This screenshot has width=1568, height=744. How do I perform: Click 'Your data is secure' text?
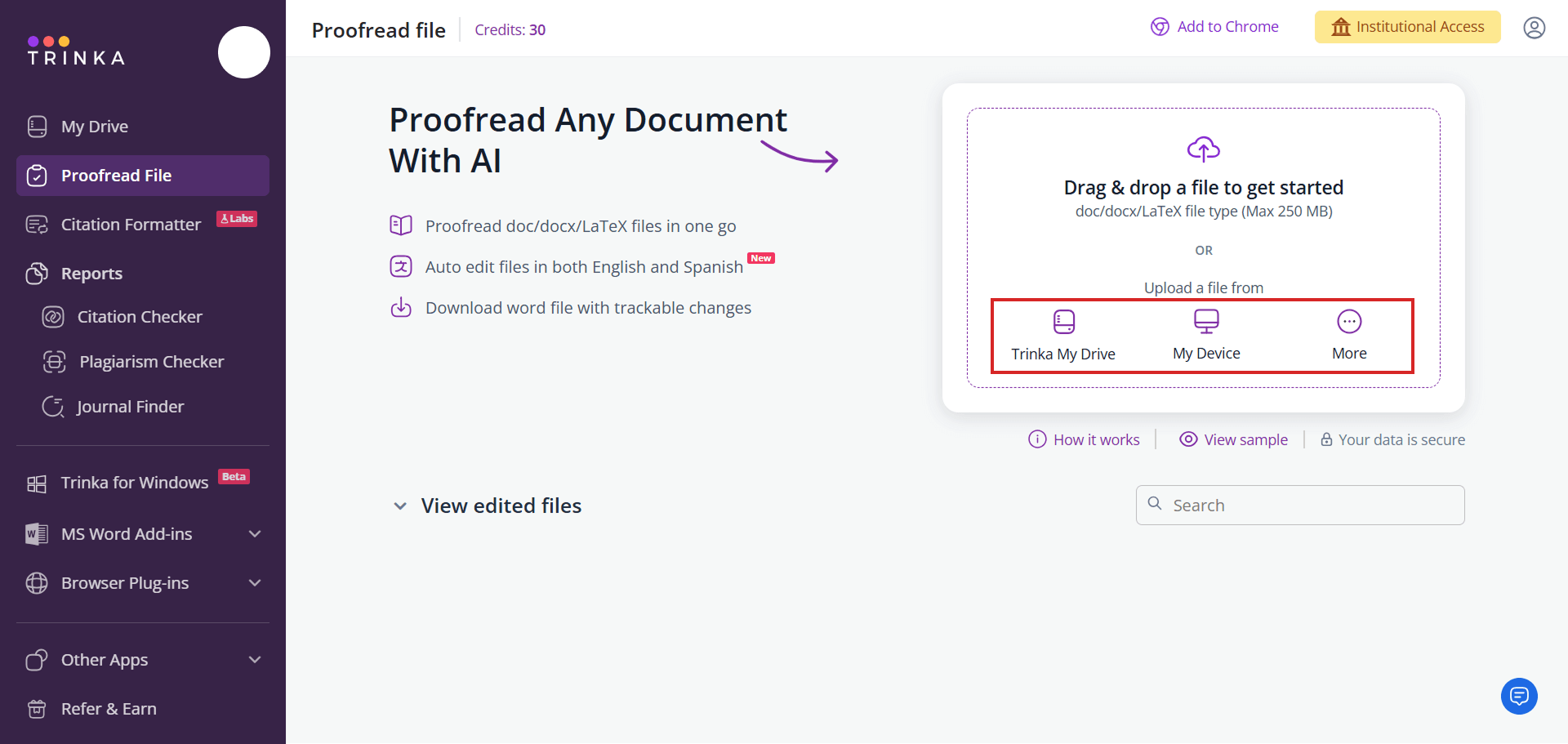(1401, 439)
